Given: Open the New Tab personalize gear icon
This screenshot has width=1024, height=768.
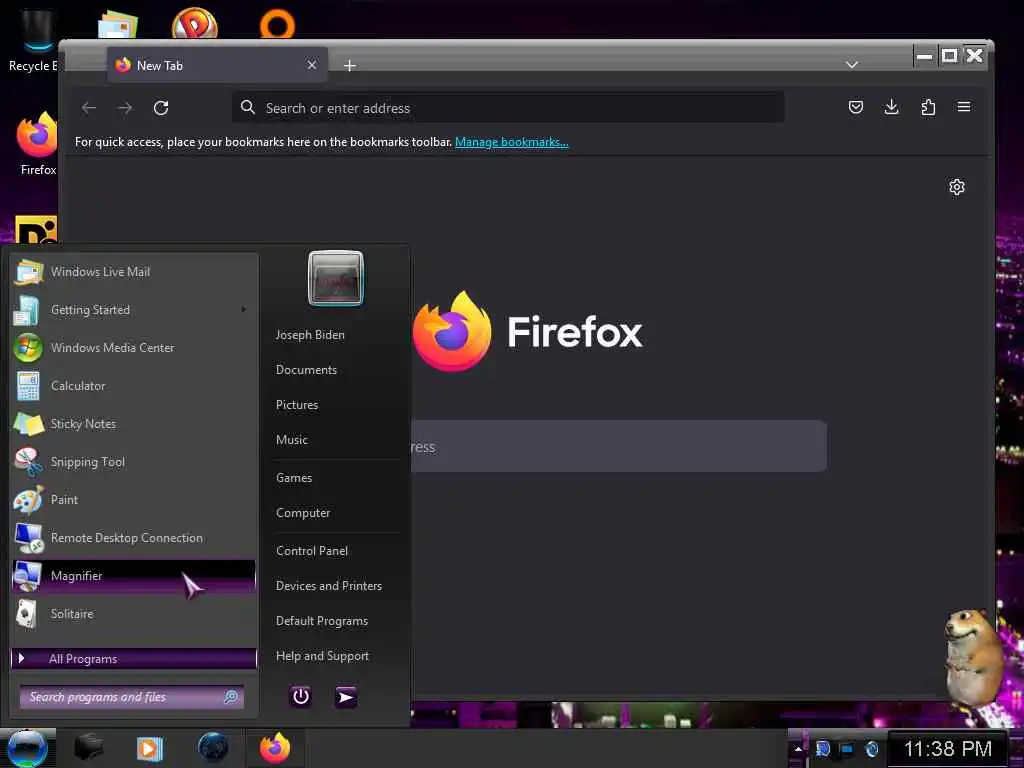Looking at the screenshot, I should pos(957,187).
